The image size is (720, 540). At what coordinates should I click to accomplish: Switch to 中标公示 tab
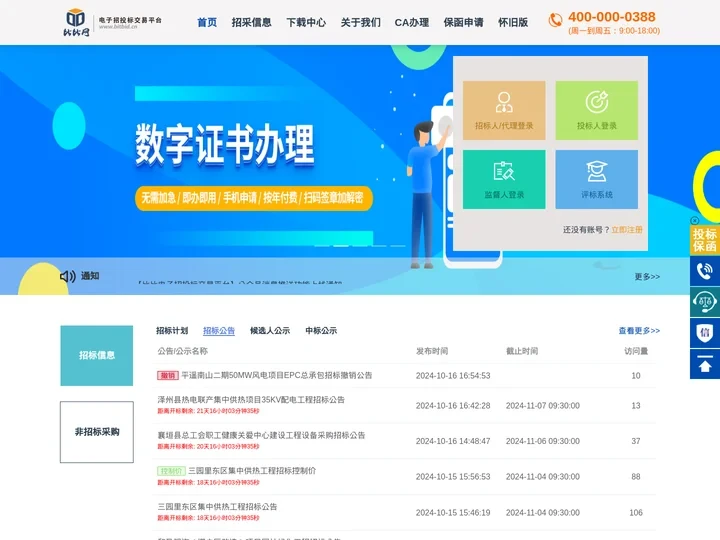(321, 331)
